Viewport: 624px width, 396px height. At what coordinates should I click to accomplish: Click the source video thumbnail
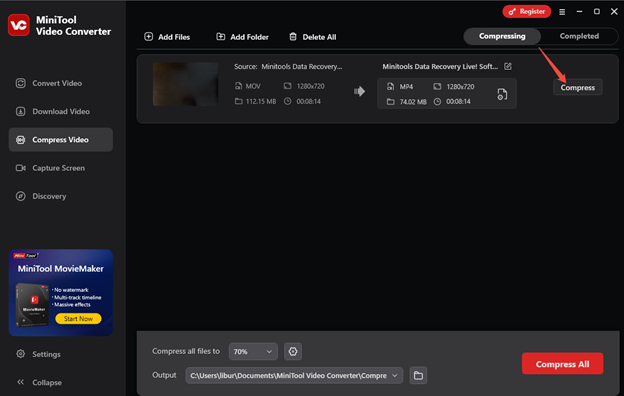(x=185, y=84)
